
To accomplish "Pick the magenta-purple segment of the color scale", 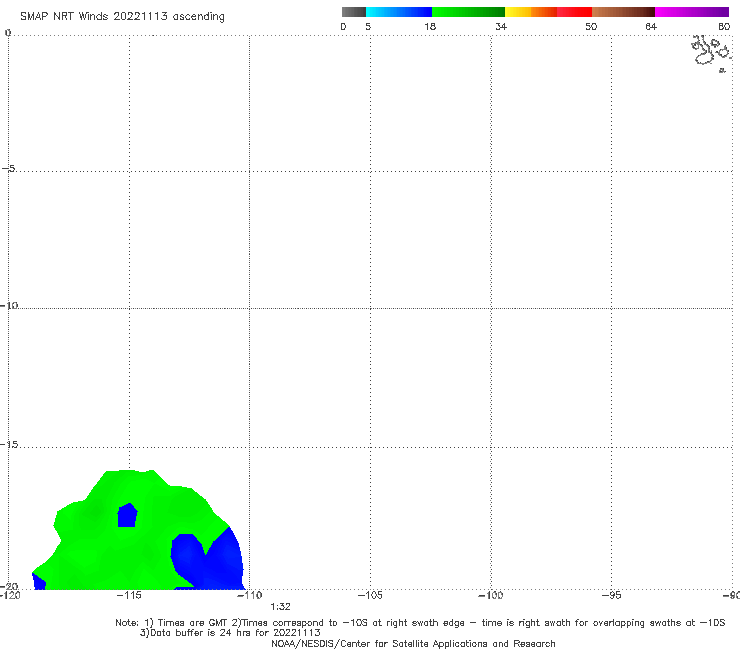I will [x=692, y=12].
